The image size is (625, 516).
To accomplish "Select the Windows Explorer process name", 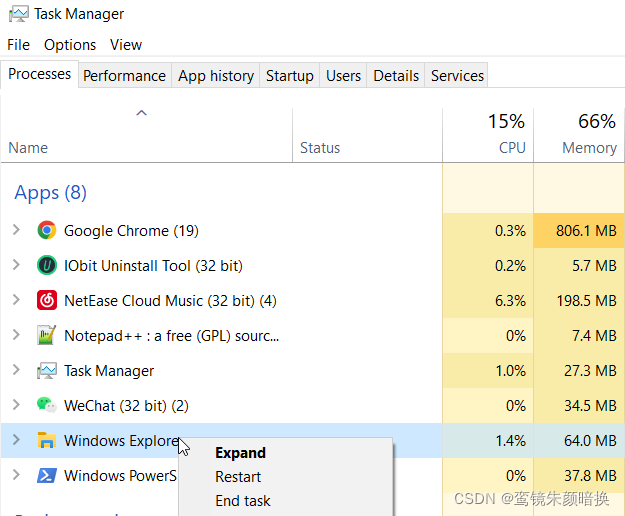I will 122,441.
